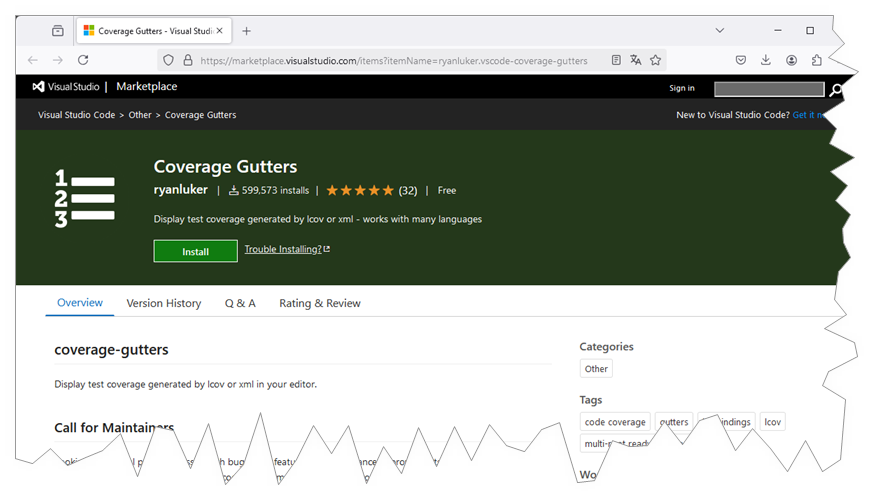Screen dimensions: 874x501
Task: Open the Other breadcrumb link
Action: 140,115
